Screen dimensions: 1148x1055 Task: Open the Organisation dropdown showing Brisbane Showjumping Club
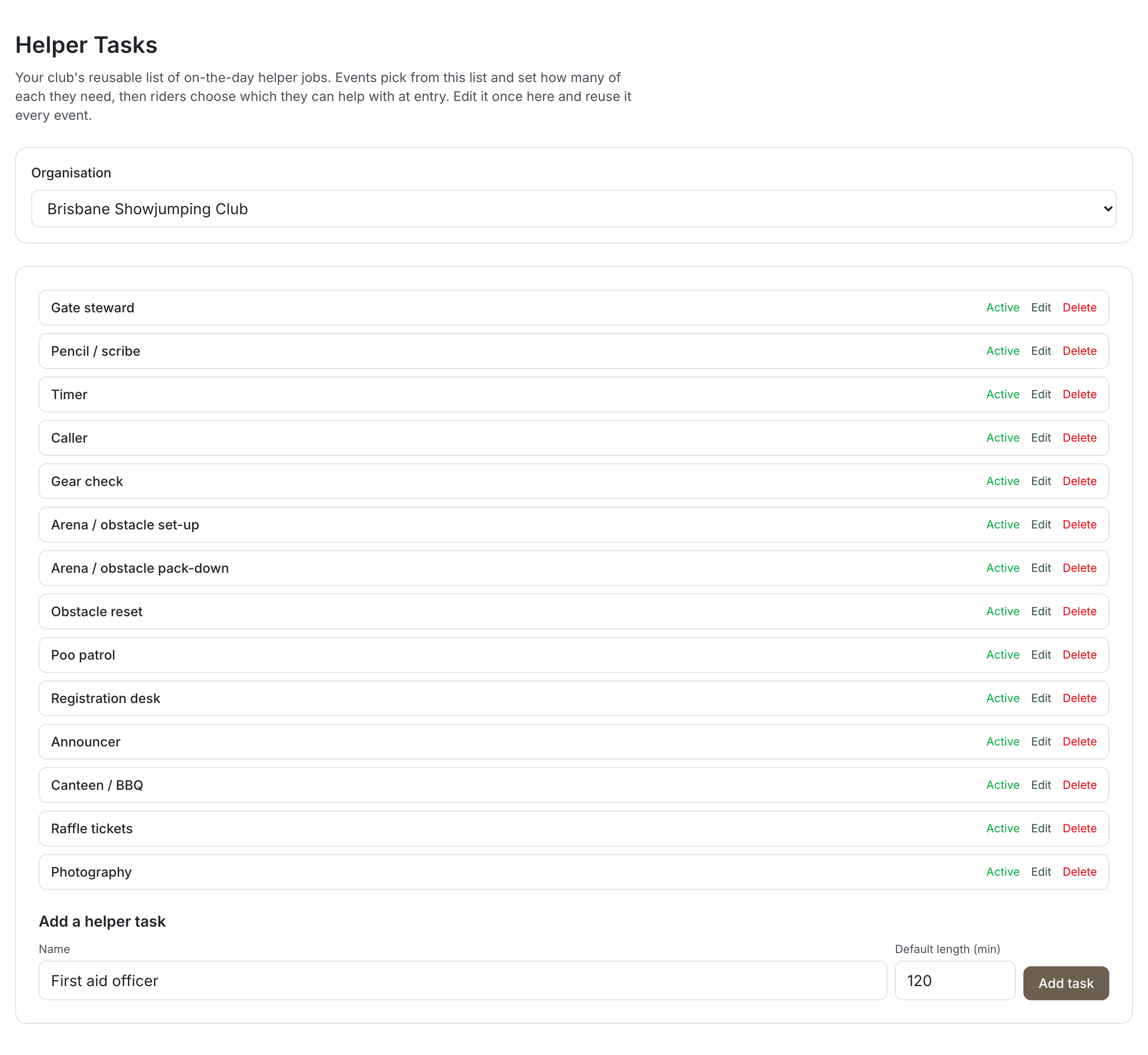574,209
